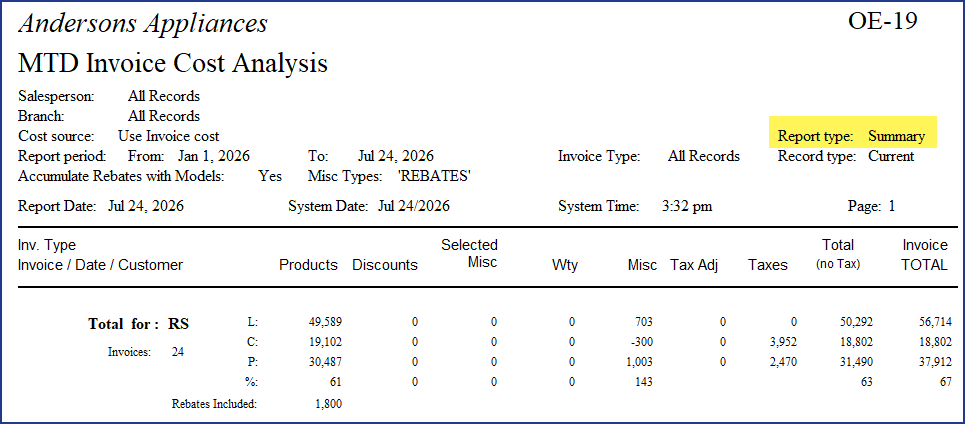
Task: Select the Products percent value 61
Action: point(335,383)
